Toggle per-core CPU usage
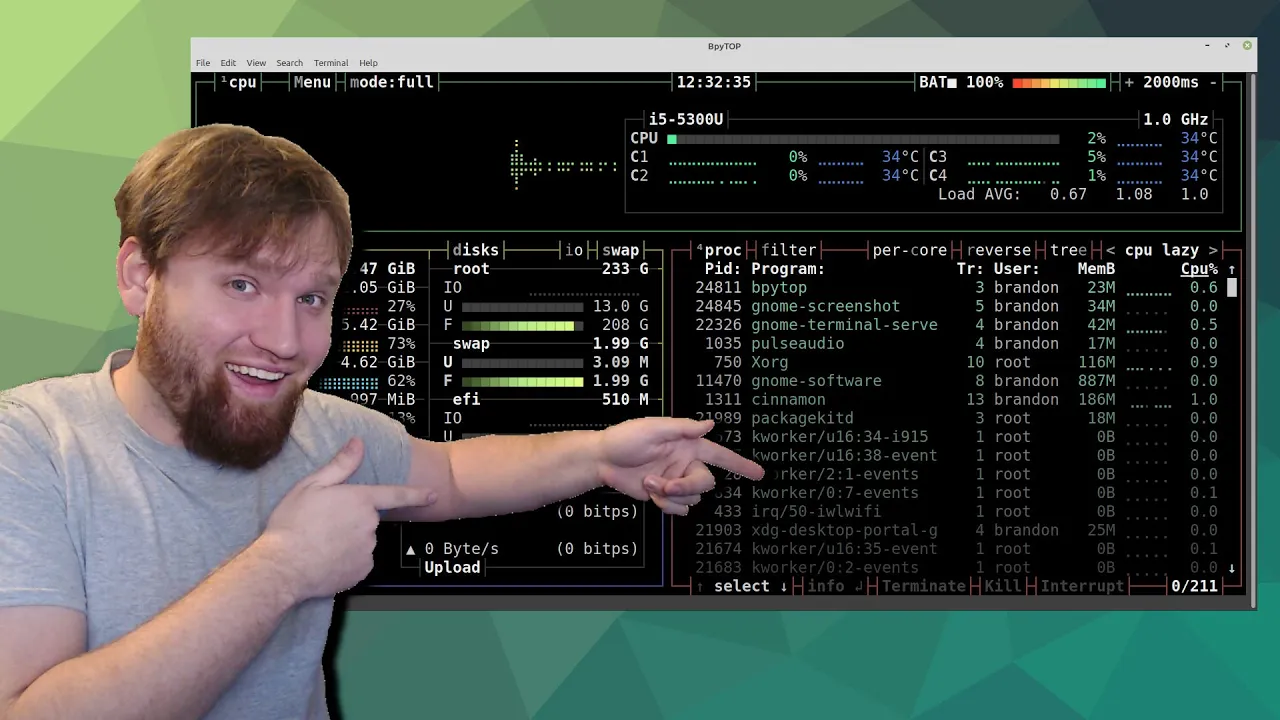1280x720 pixels. 910,250
